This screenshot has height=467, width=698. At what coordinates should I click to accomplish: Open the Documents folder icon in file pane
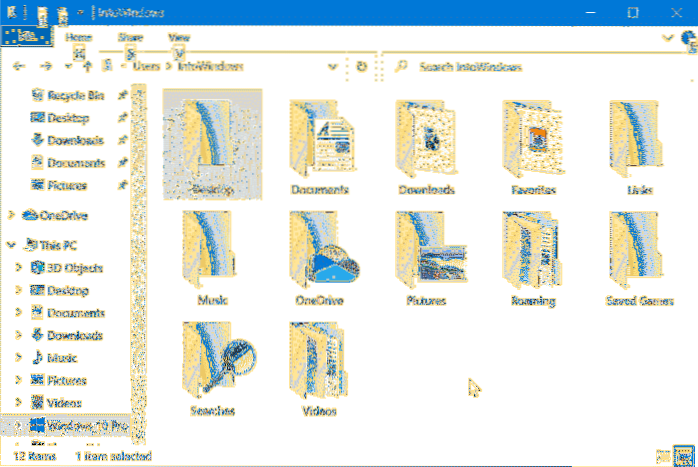click(x=319, y=143)
